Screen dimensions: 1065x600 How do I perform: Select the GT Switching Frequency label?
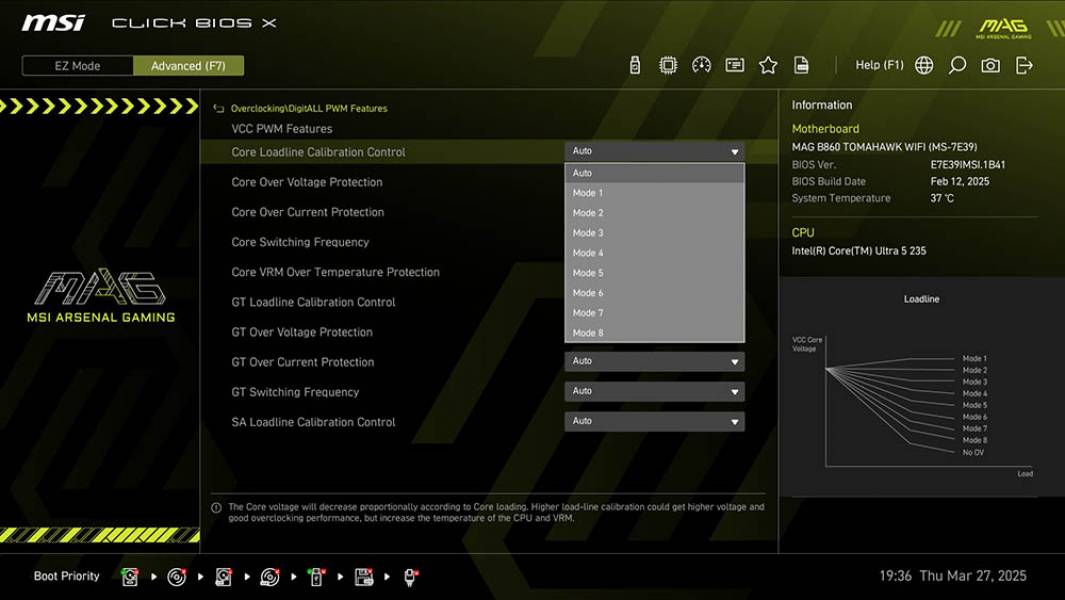295,392
